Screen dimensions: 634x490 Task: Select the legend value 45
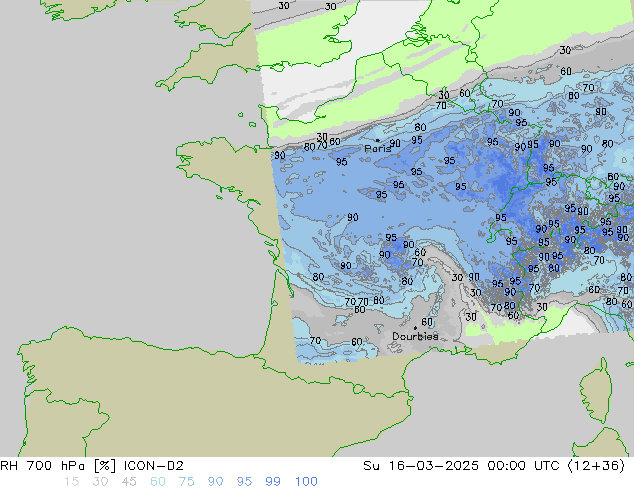tap(129, 482)
